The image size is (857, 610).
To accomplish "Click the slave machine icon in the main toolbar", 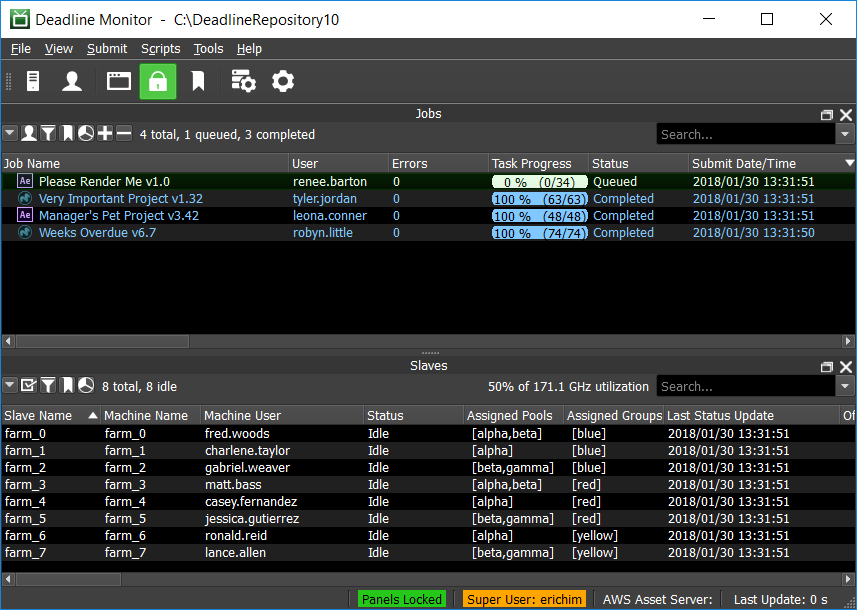I will 33,81.
